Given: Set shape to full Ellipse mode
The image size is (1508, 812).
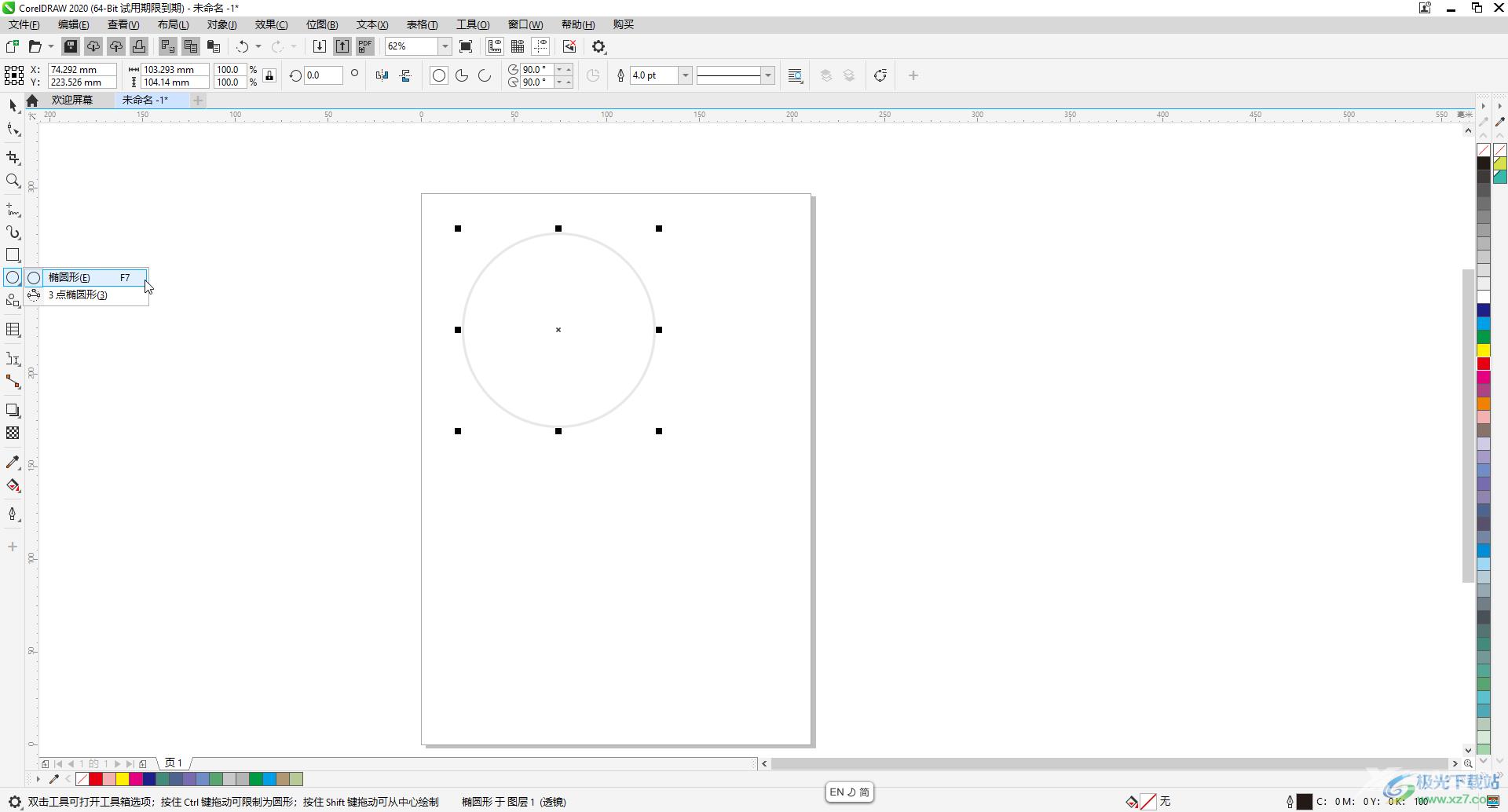Looking at the screenshot, I should click(x=439, y=75).
